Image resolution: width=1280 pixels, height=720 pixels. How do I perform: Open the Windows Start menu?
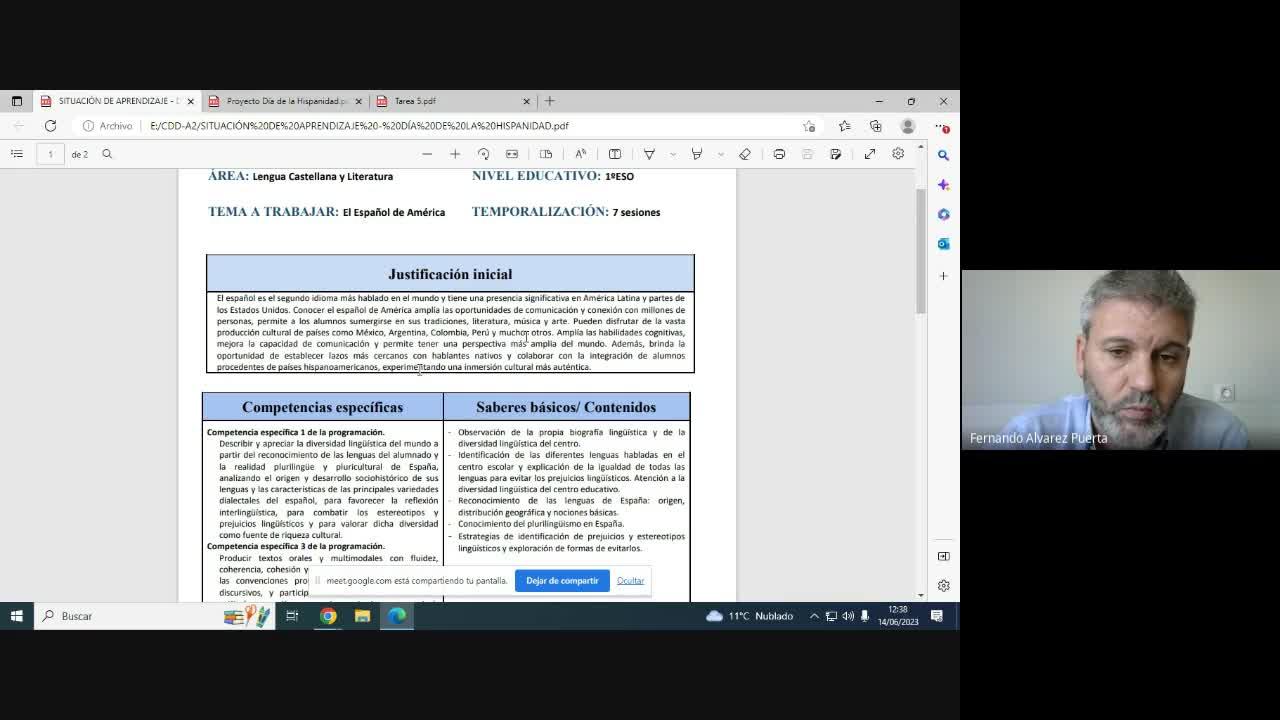pyautogui.click(x=17, y=616)
